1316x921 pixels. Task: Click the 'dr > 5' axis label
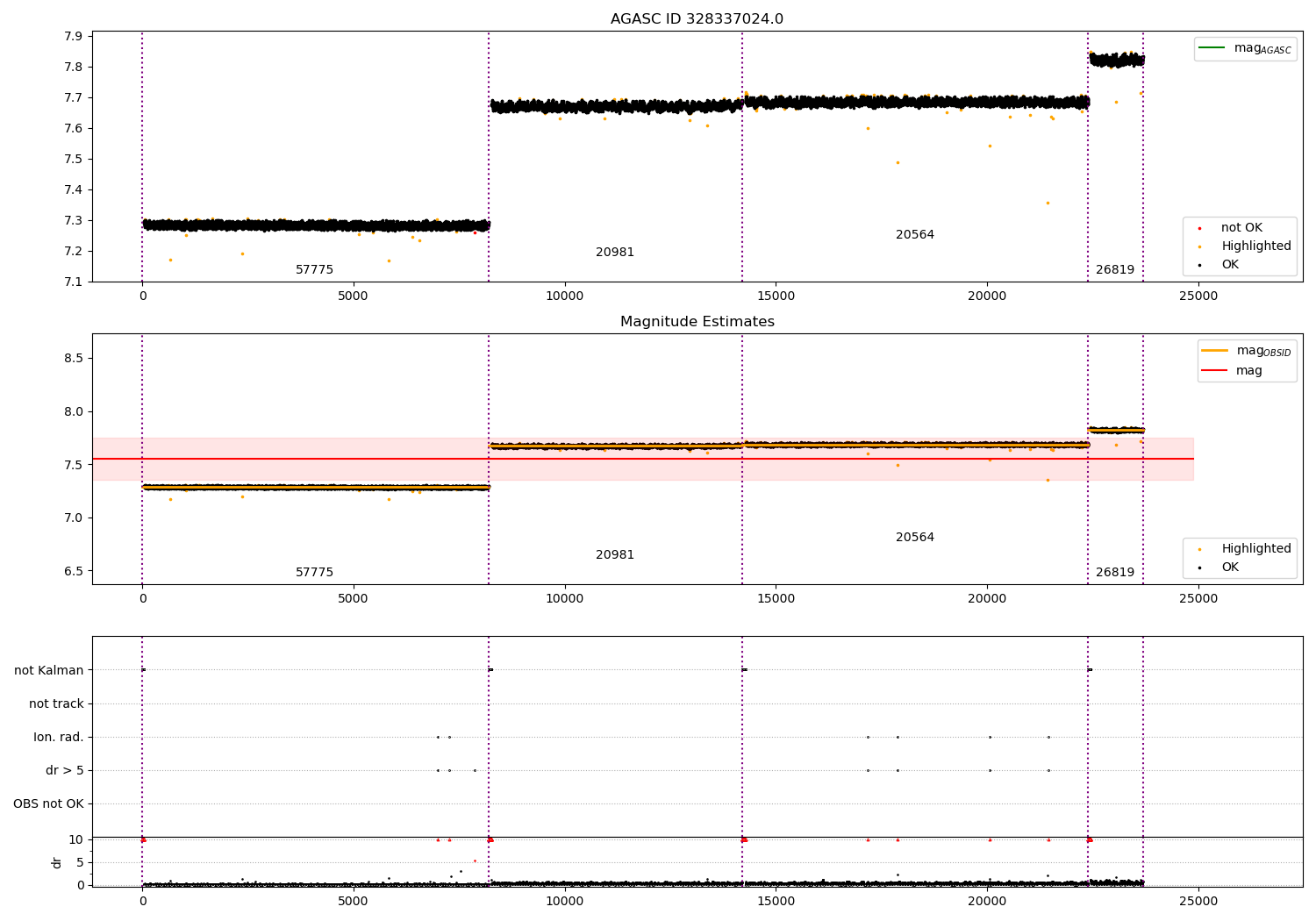pyautogui.click(x=65, y=770)
